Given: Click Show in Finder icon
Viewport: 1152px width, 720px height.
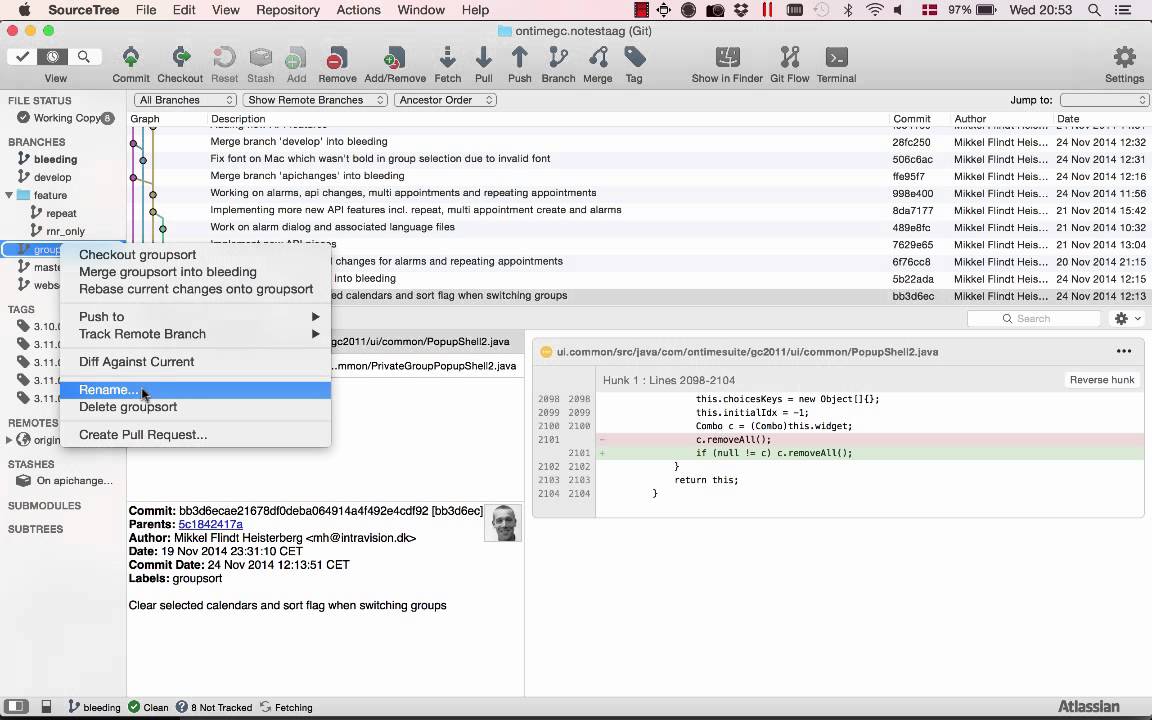Looking at the screenshot, I should (x=727, y=57).
